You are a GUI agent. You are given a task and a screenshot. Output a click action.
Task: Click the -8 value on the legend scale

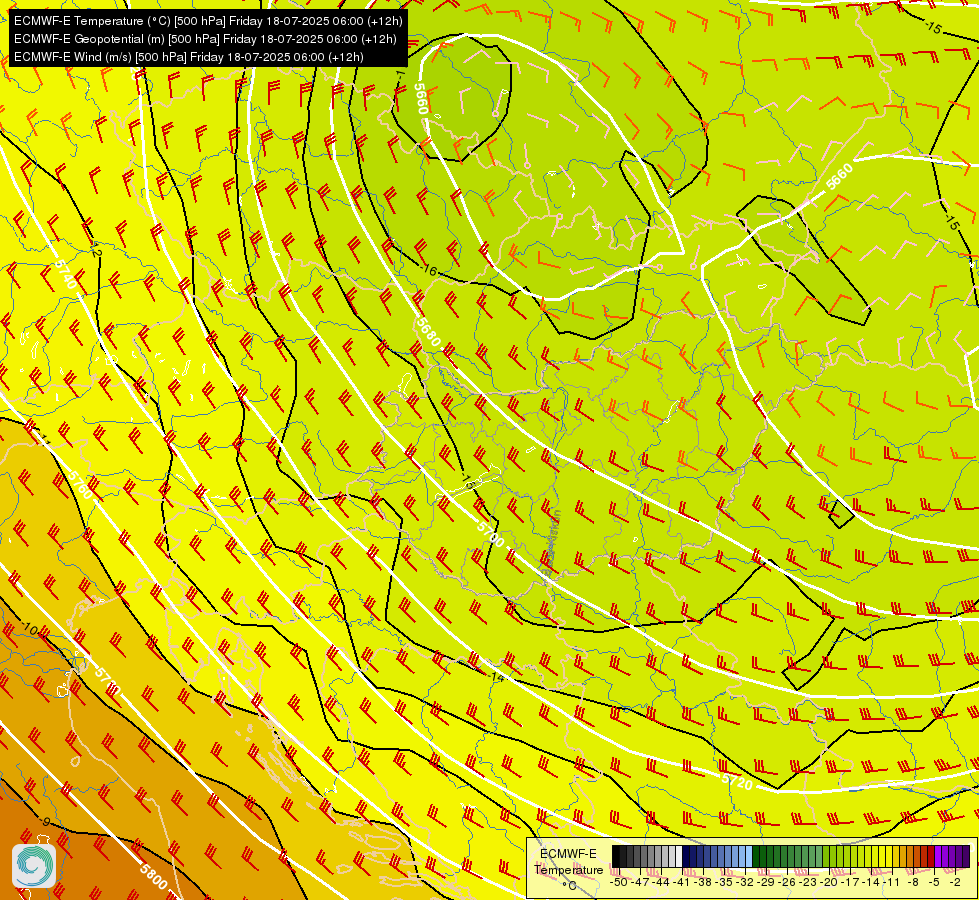914,882
